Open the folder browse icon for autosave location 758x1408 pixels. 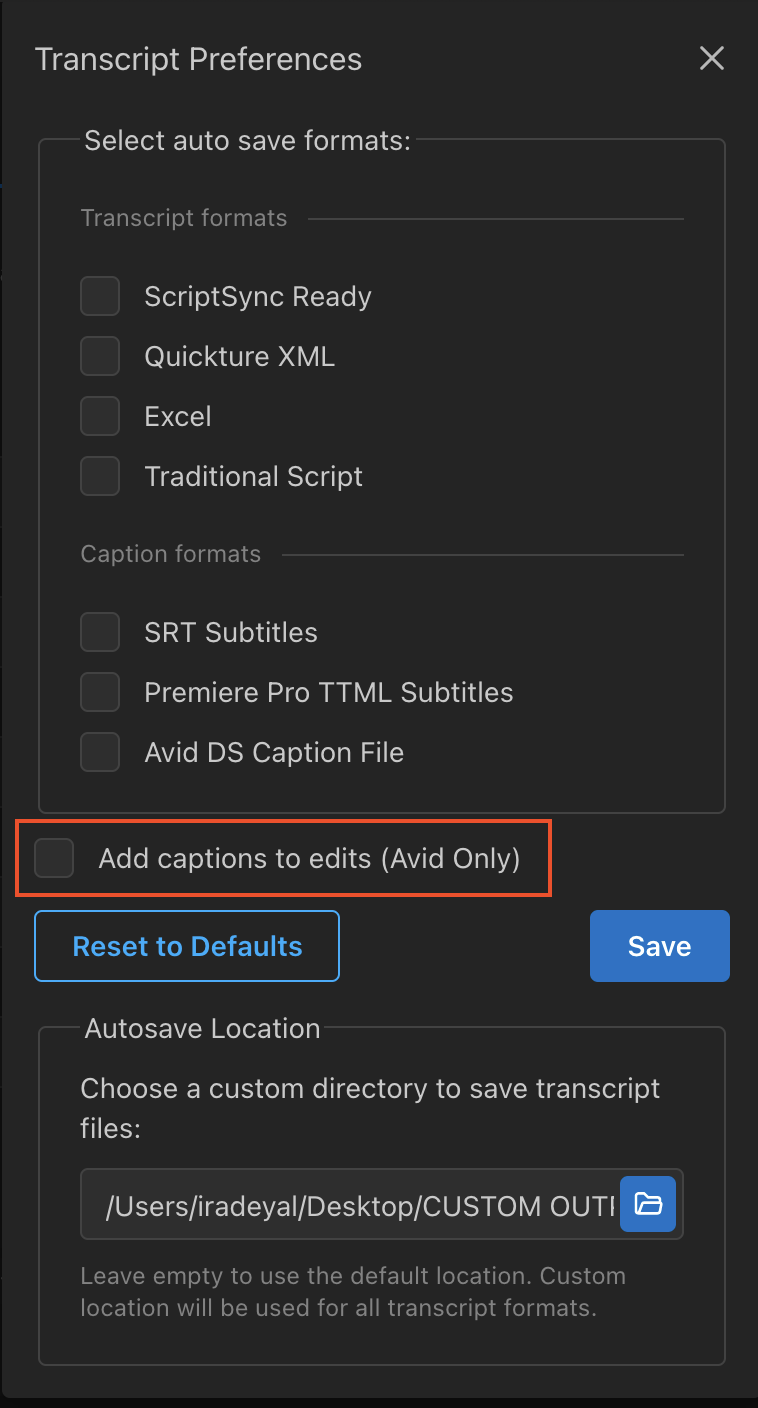(648, 1204)
